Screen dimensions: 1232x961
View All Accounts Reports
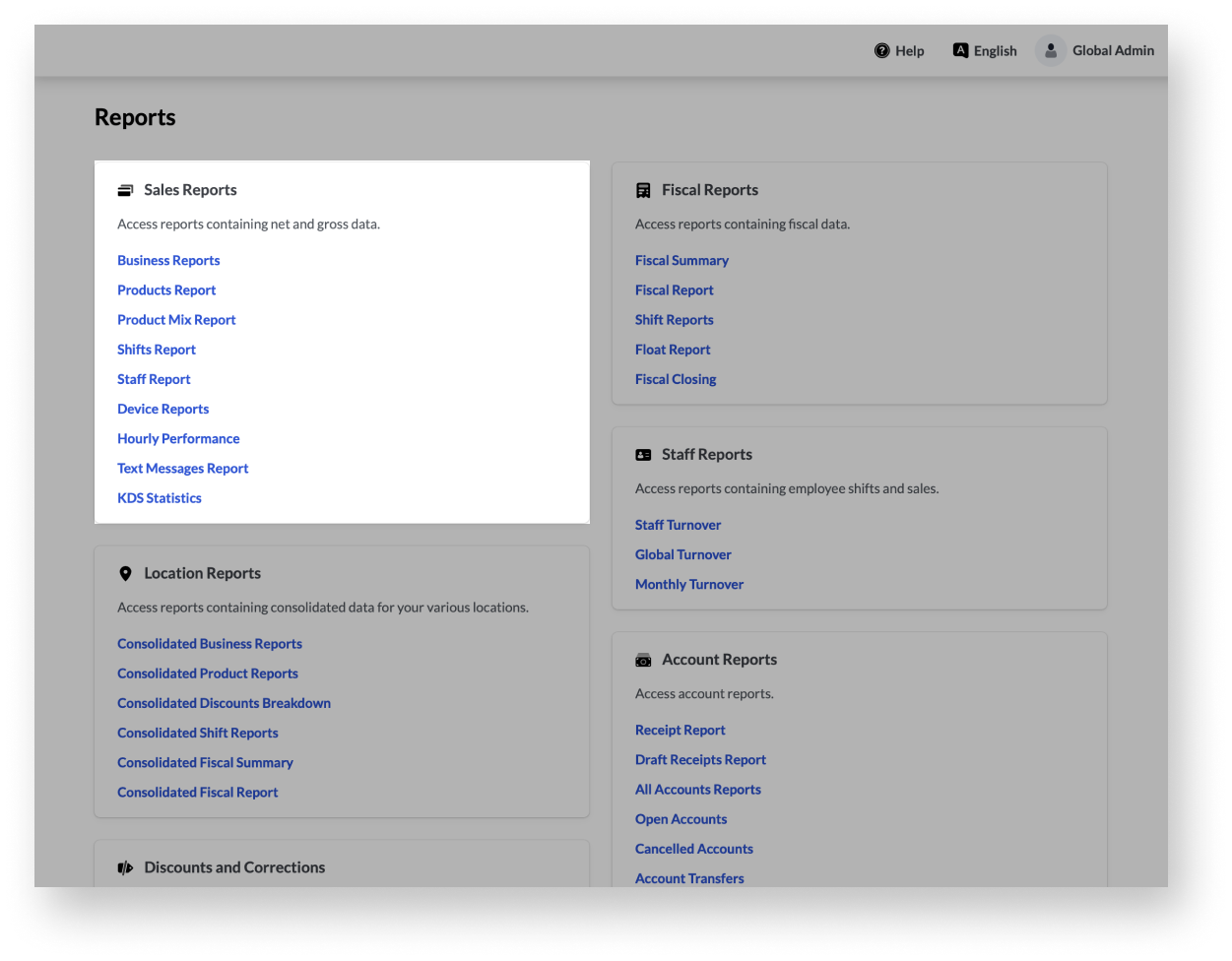[x=698, y=790]
